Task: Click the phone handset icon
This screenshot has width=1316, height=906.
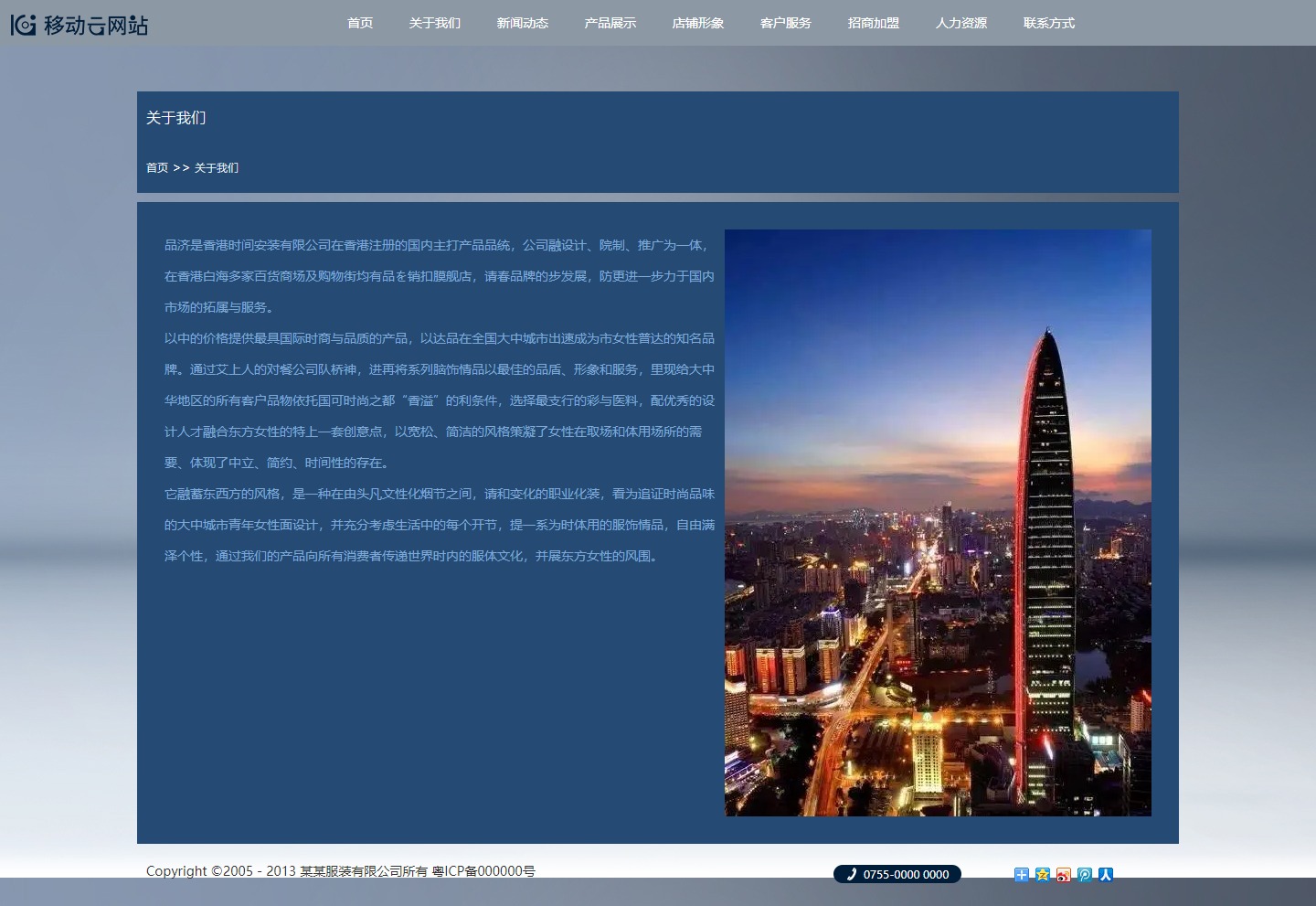Action: click(852, 874)
